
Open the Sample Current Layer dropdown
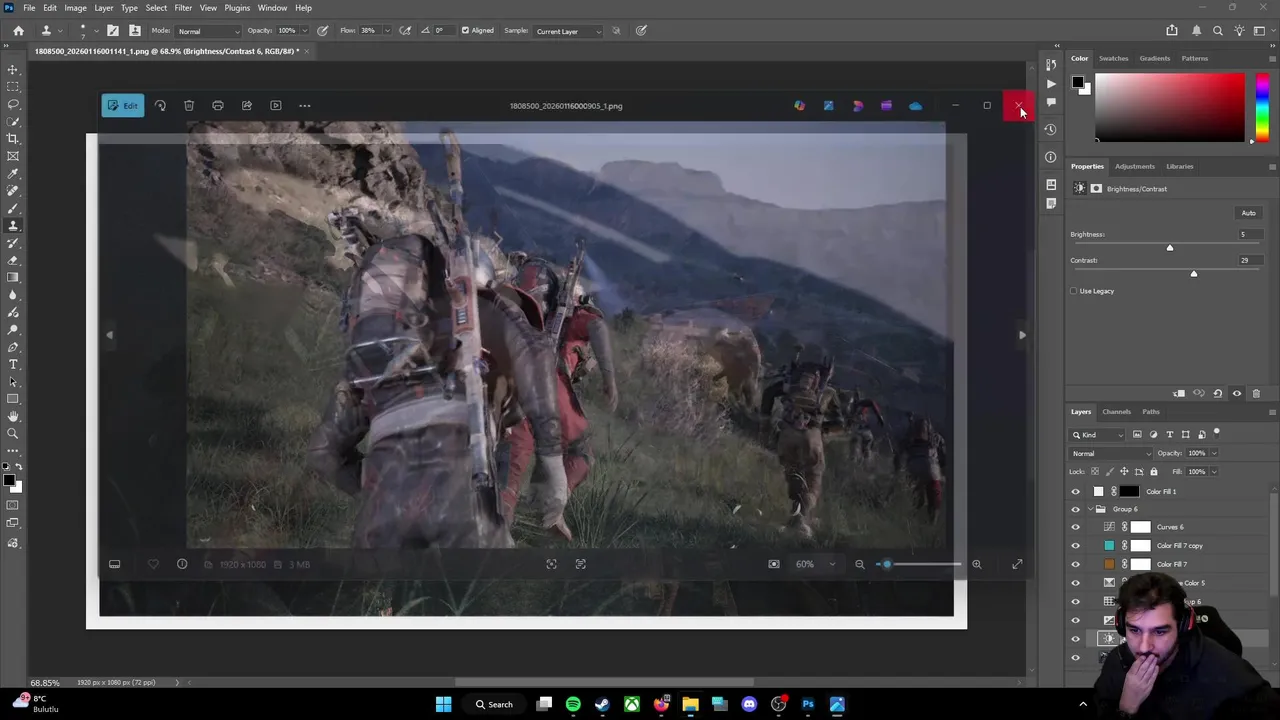click(568, 31)
